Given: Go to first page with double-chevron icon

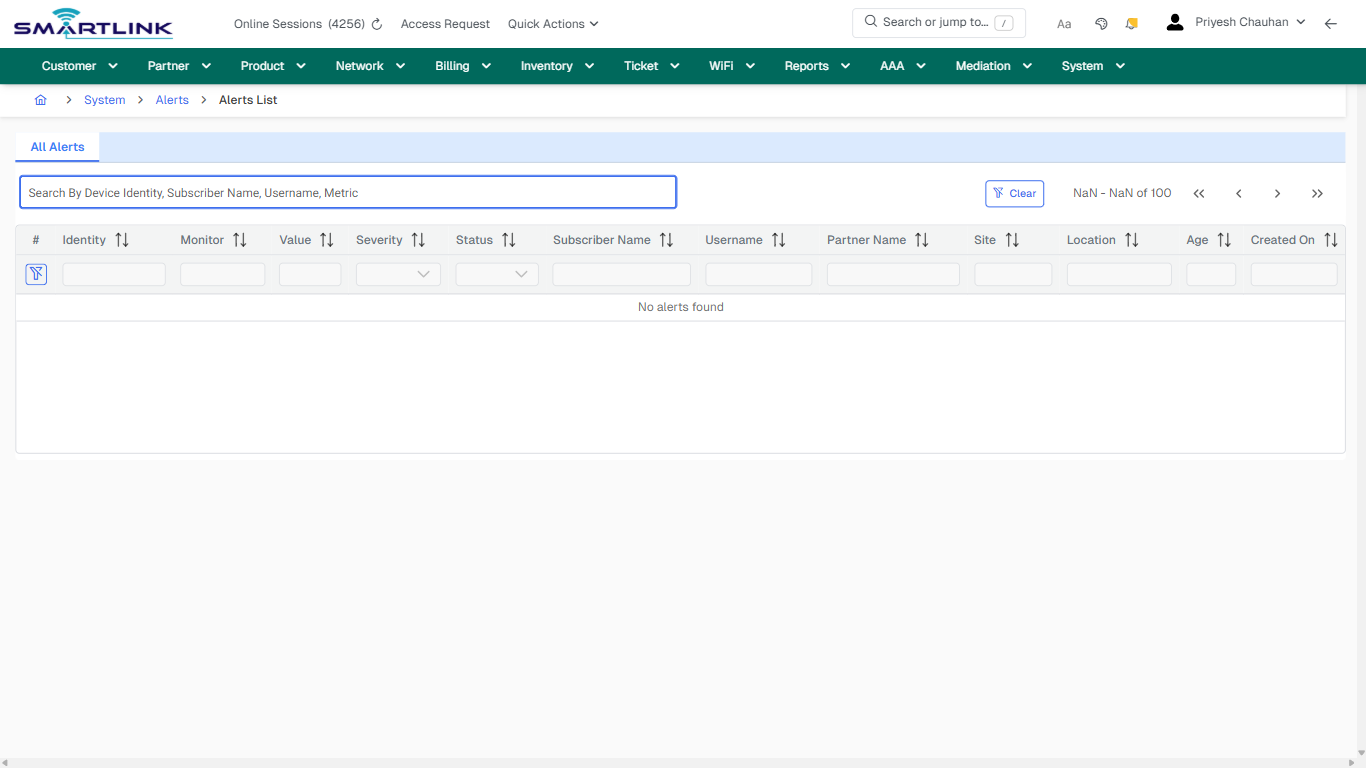Looking at the screenshot, I should tap(1199, 193).
